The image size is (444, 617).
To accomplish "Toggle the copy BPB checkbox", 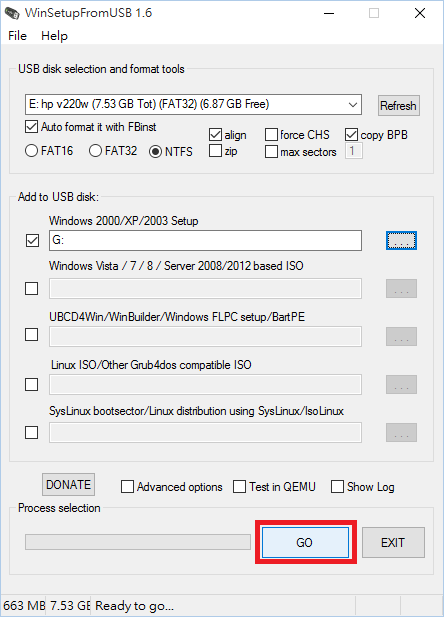I will click(351, 135).
